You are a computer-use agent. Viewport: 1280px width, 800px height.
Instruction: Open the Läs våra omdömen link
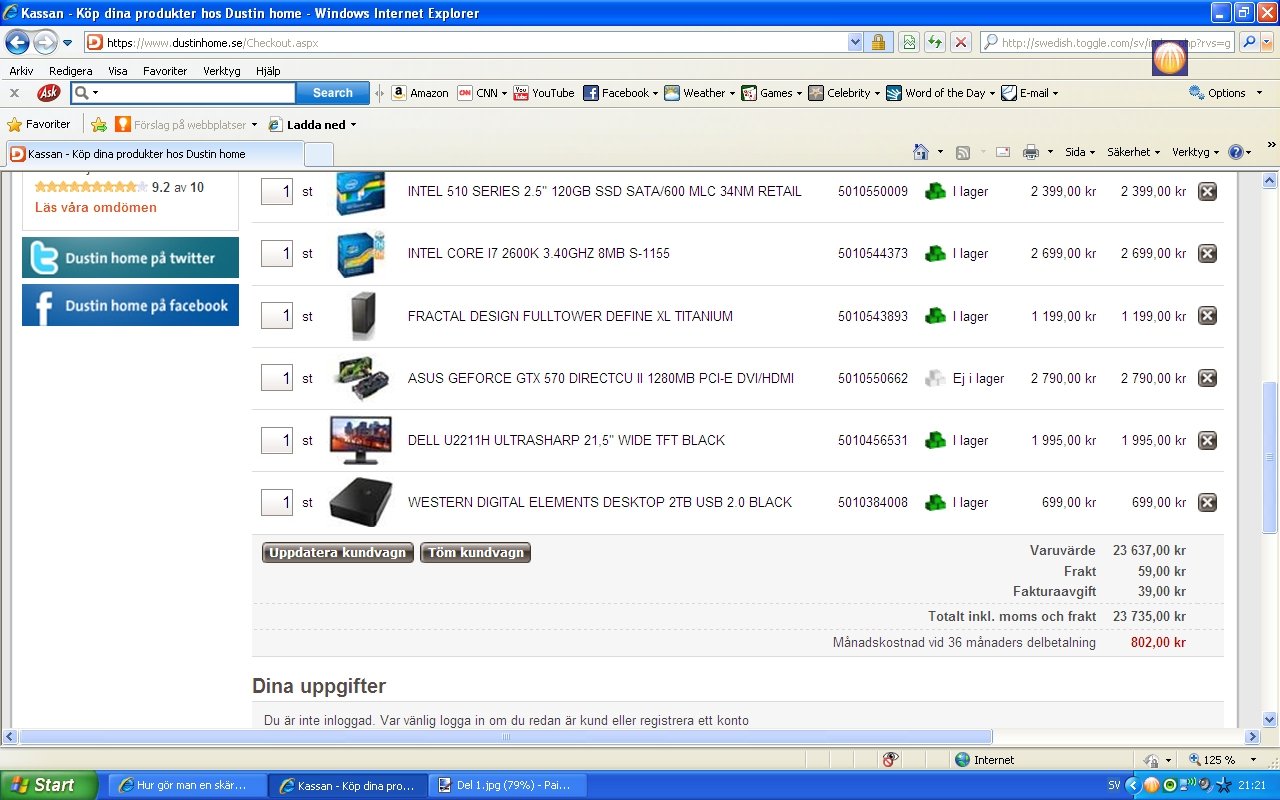[x=96, y=207]
